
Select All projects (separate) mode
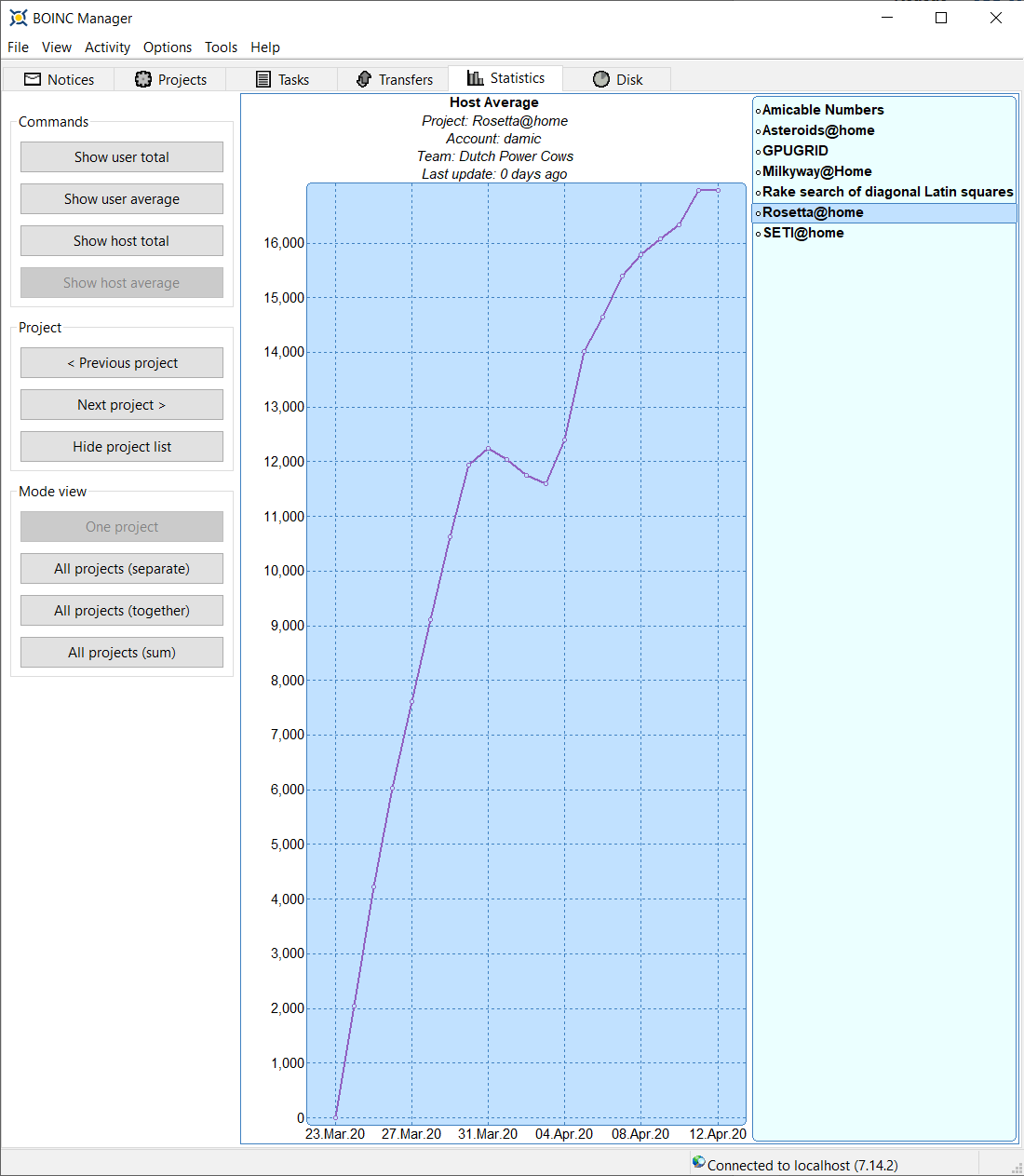coord(122,569)
